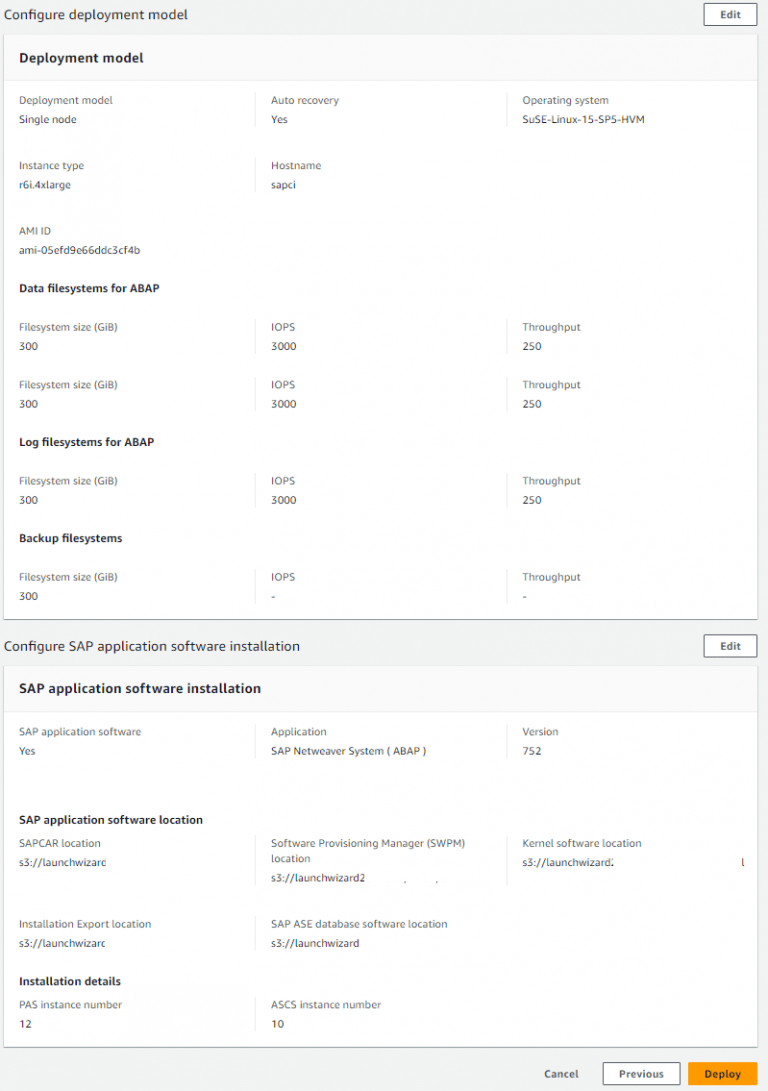Click the Cancel link
Viewport: 768px width, 1091px height.
tap(561, 1073)
